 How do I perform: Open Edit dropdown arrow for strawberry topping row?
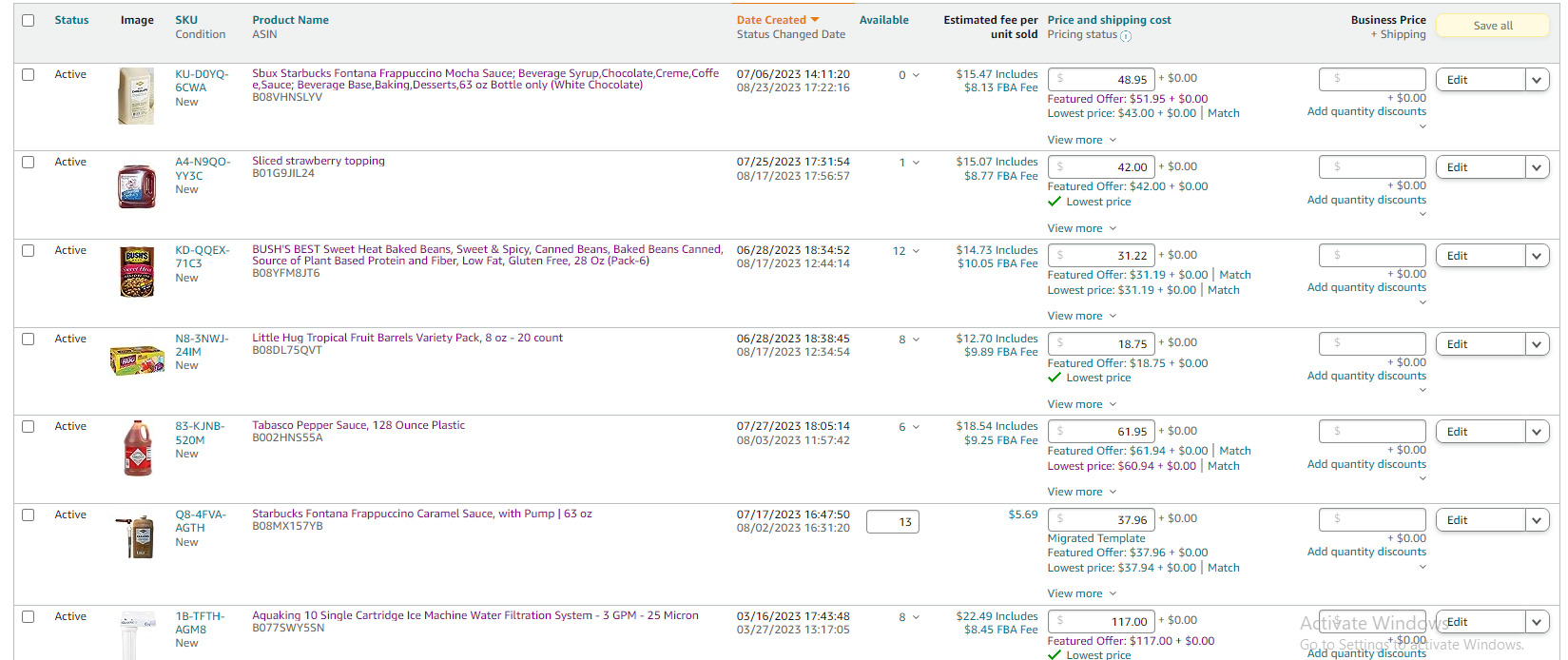pos(1538,167)
